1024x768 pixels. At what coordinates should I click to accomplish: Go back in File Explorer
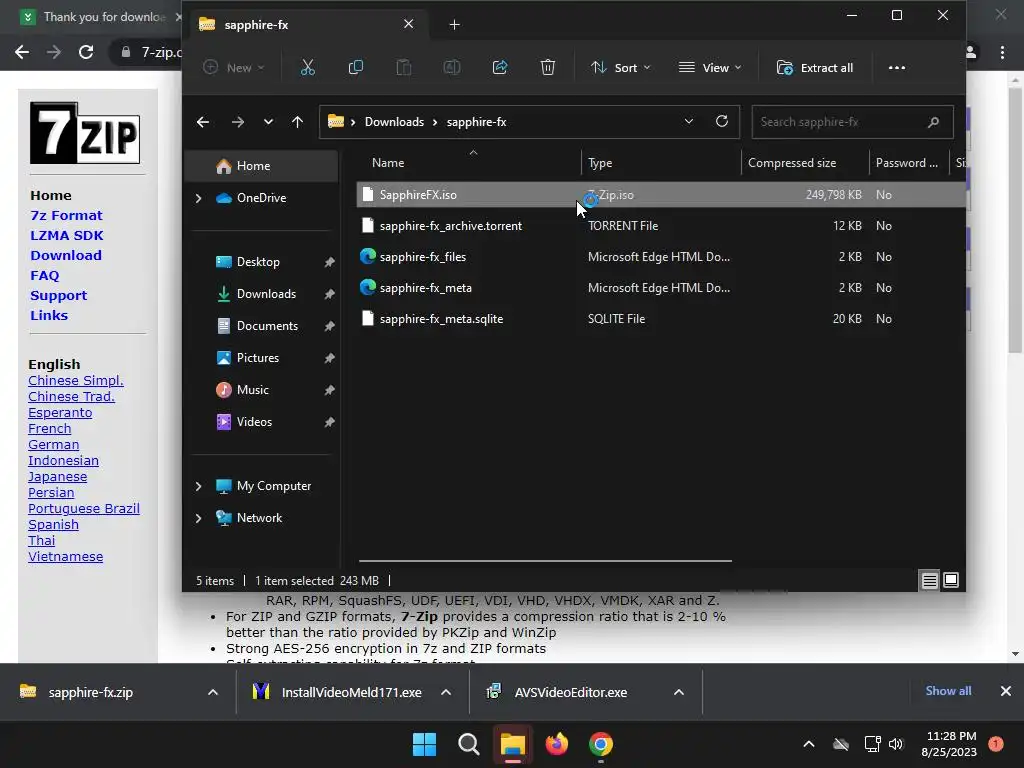click(x=203, y=122)
